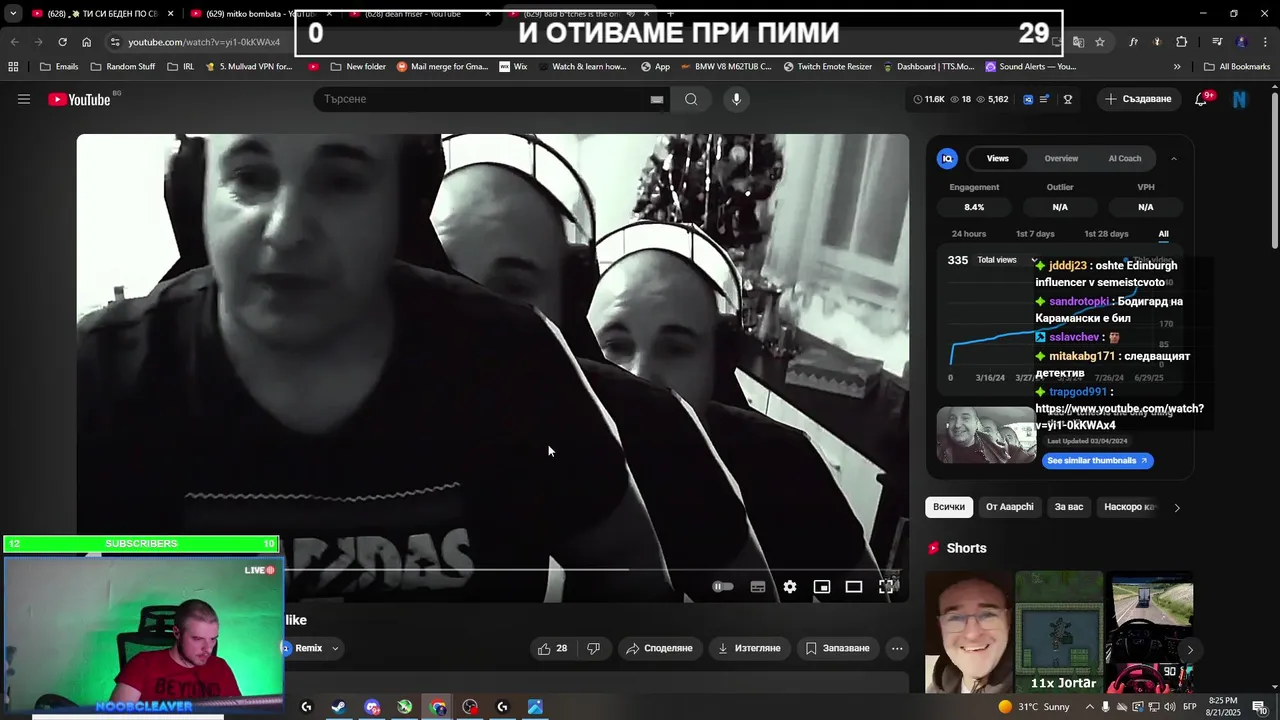Open the vidIQ video thumbnail preview

[987, 434]
